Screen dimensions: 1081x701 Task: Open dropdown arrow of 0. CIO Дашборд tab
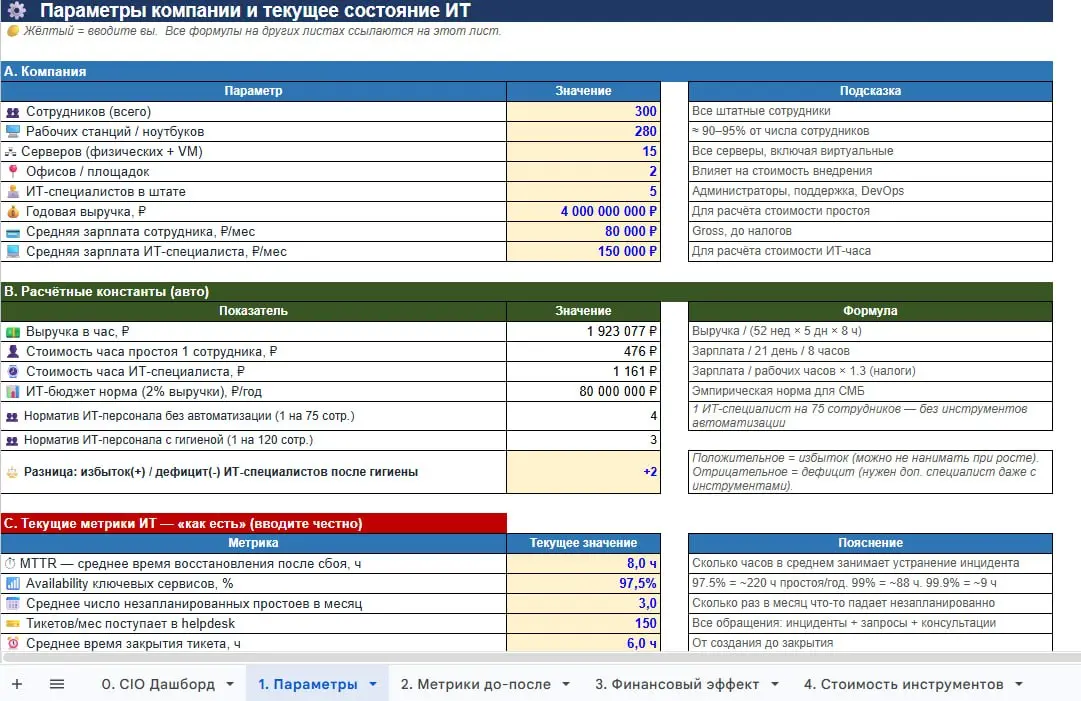pyautogui.click(x=230, y=684)
